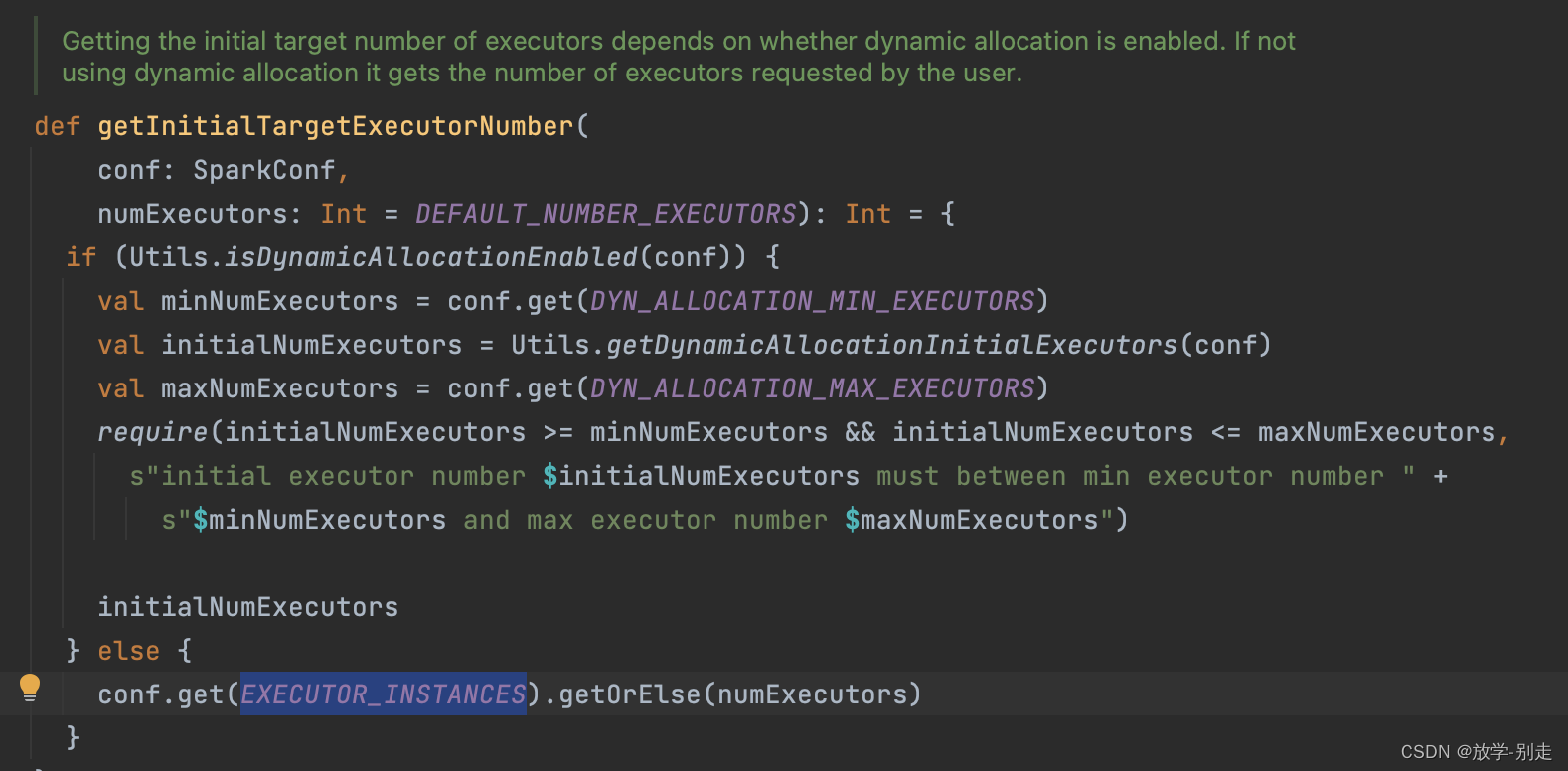
Task: Click the Int return type after parenthesis
Action: click(x=868, y=214)
